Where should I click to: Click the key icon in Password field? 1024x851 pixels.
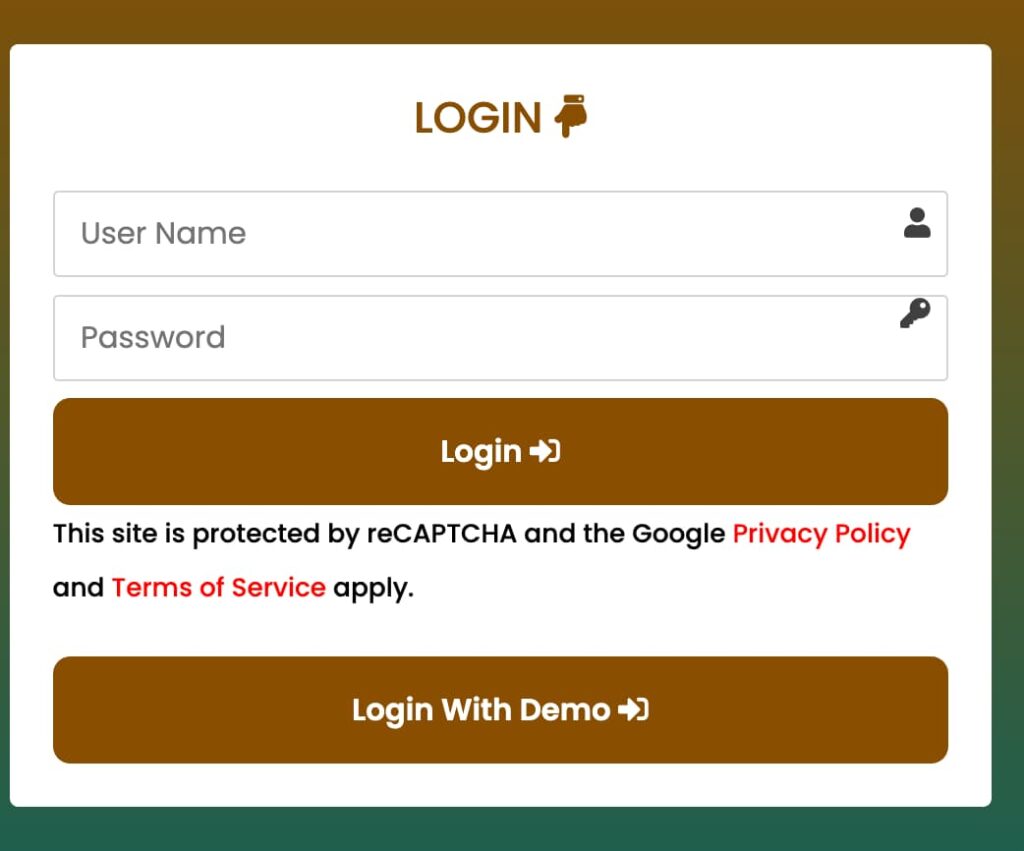pos(914,314)
